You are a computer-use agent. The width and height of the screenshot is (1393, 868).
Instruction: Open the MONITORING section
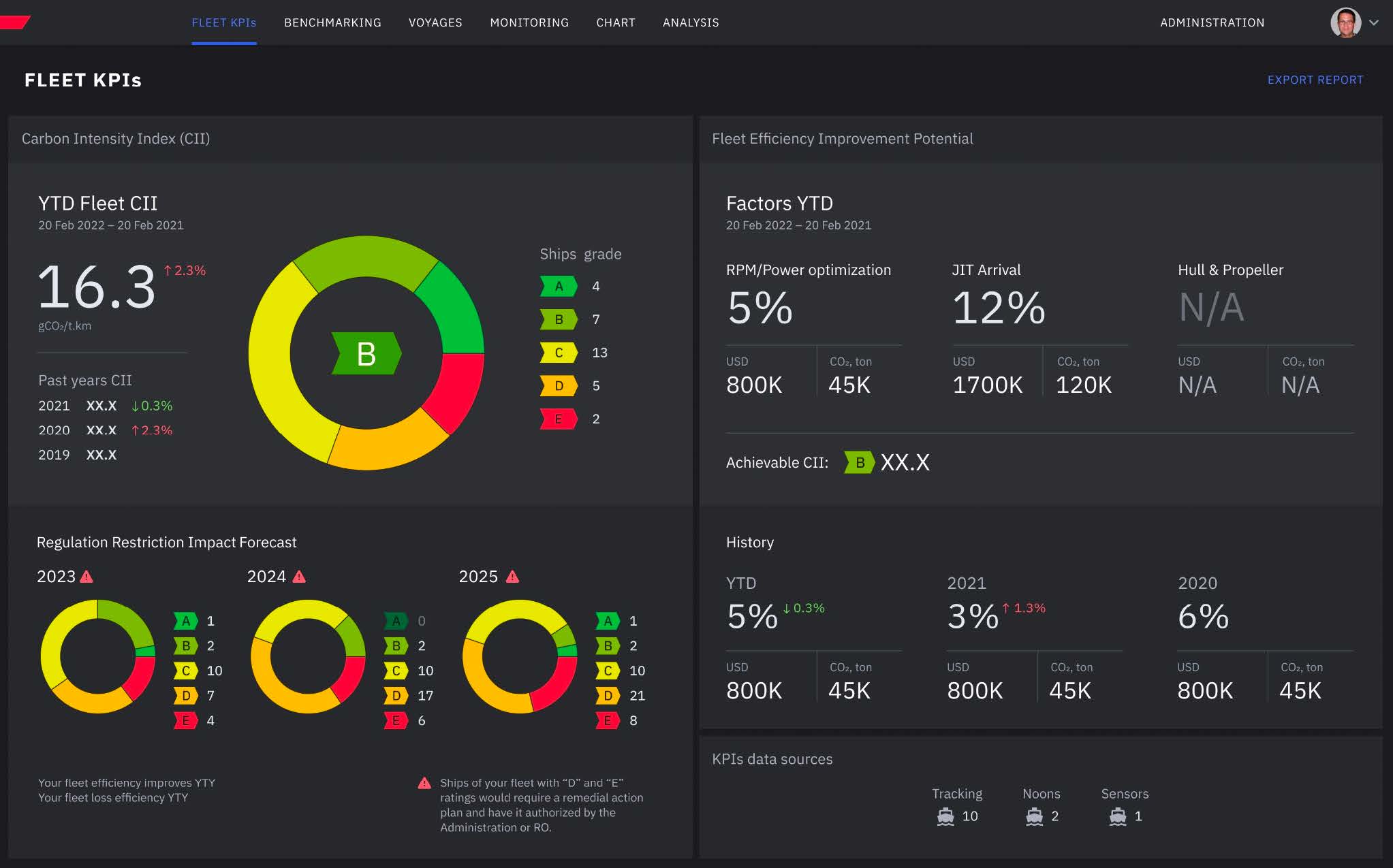[529, 22]
